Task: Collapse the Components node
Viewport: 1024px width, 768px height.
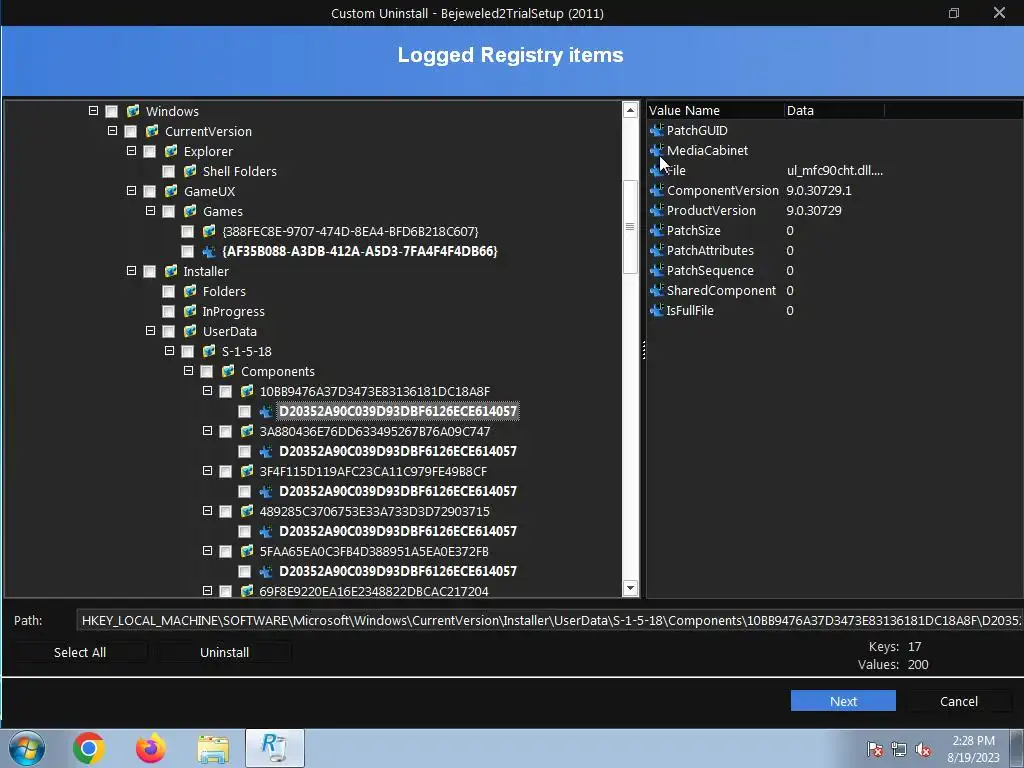Action: tap(188, 370)
